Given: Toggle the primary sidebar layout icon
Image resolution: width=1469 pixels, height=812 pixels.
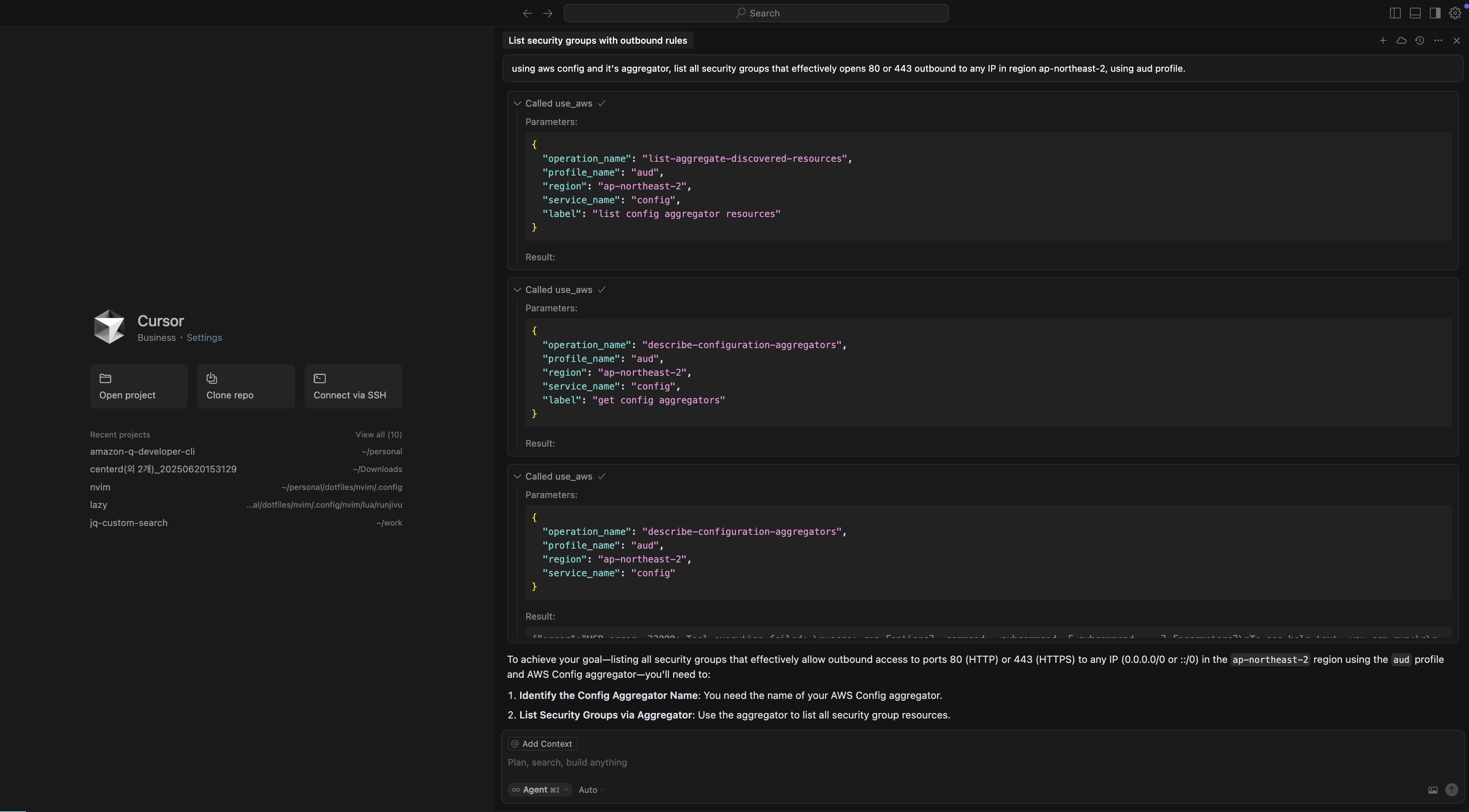Looking at the screenshot, I should point(1395,13).
